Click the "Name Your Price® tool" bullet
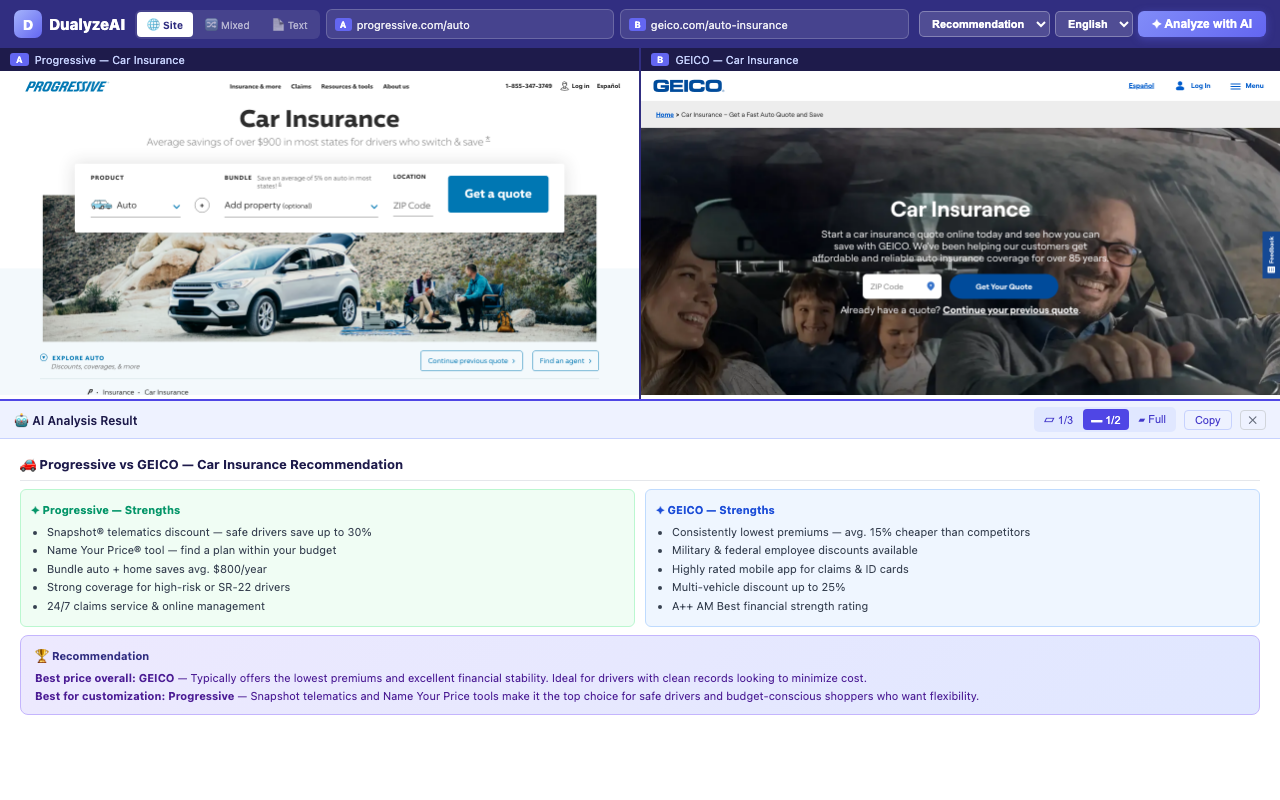The image size is (1280, 800). pyautogui.click(x=192, y=550)
